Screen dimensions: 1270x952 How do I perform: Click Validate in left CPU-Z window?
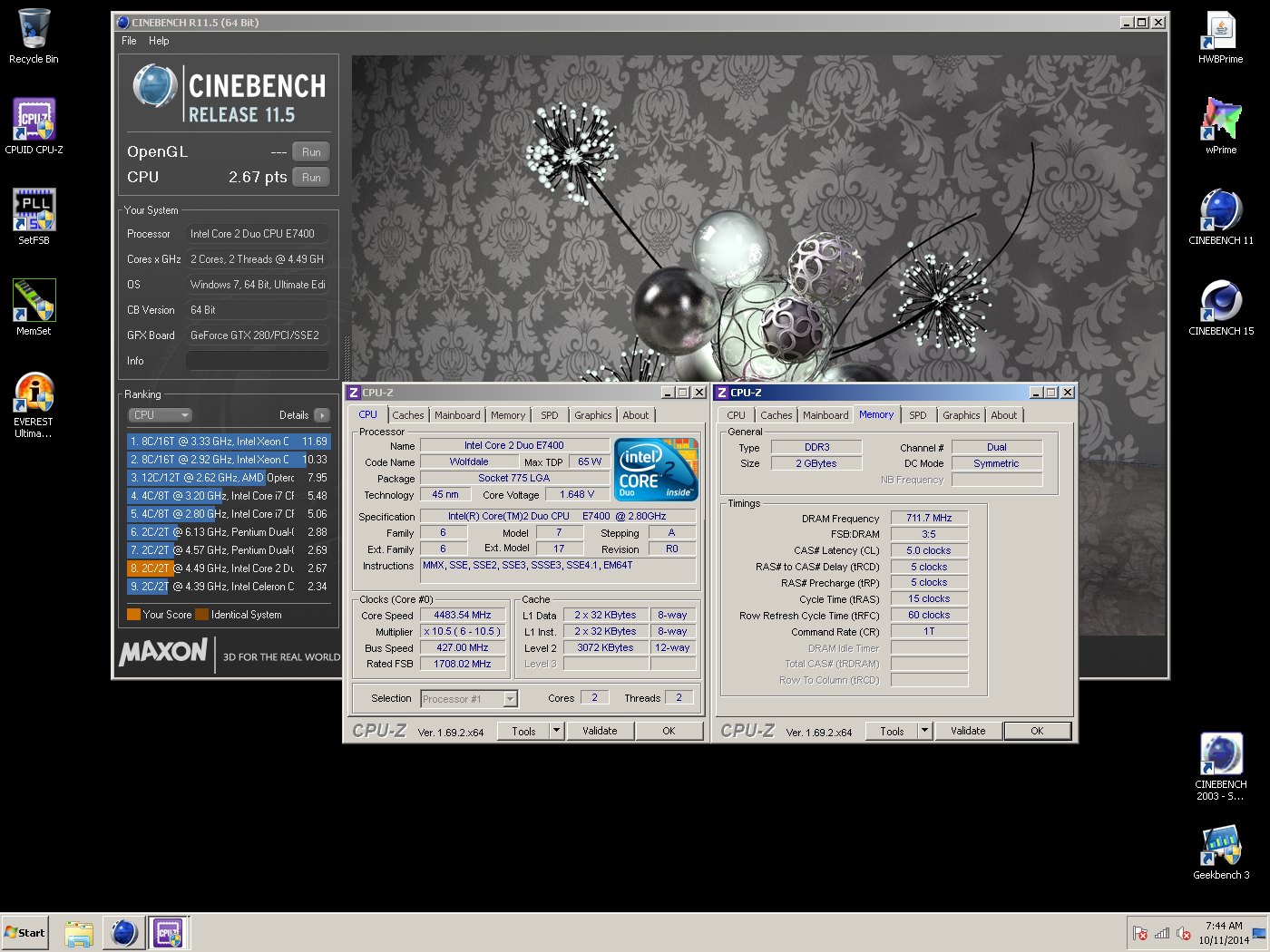(x=600, y=732)
